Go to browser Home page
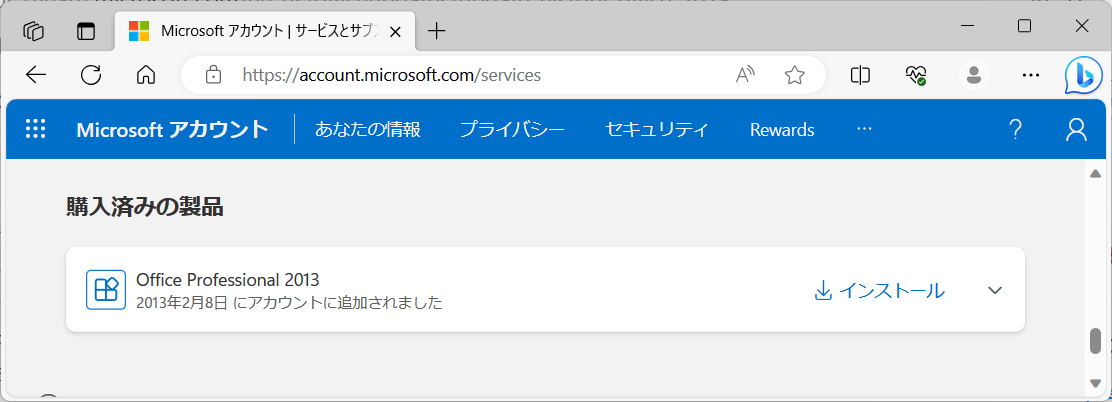1112x402 pixels. pos(145,74)
